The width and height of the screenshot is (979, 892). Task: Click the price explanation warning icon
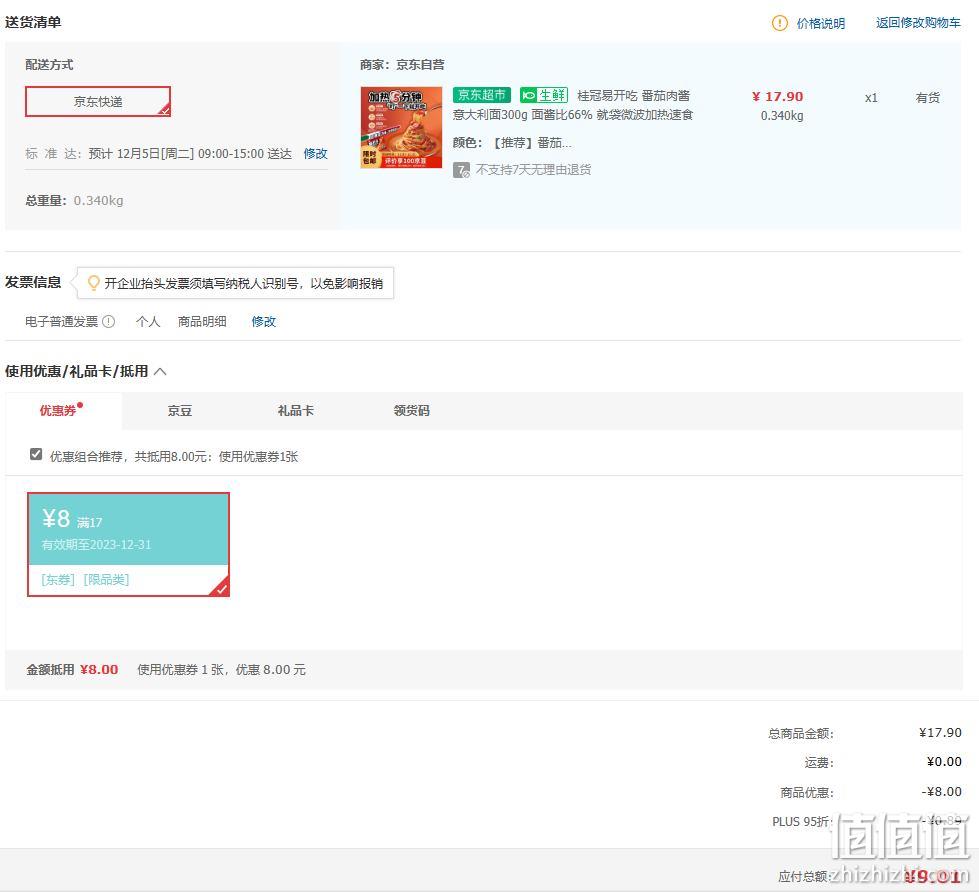coord(779,23)
